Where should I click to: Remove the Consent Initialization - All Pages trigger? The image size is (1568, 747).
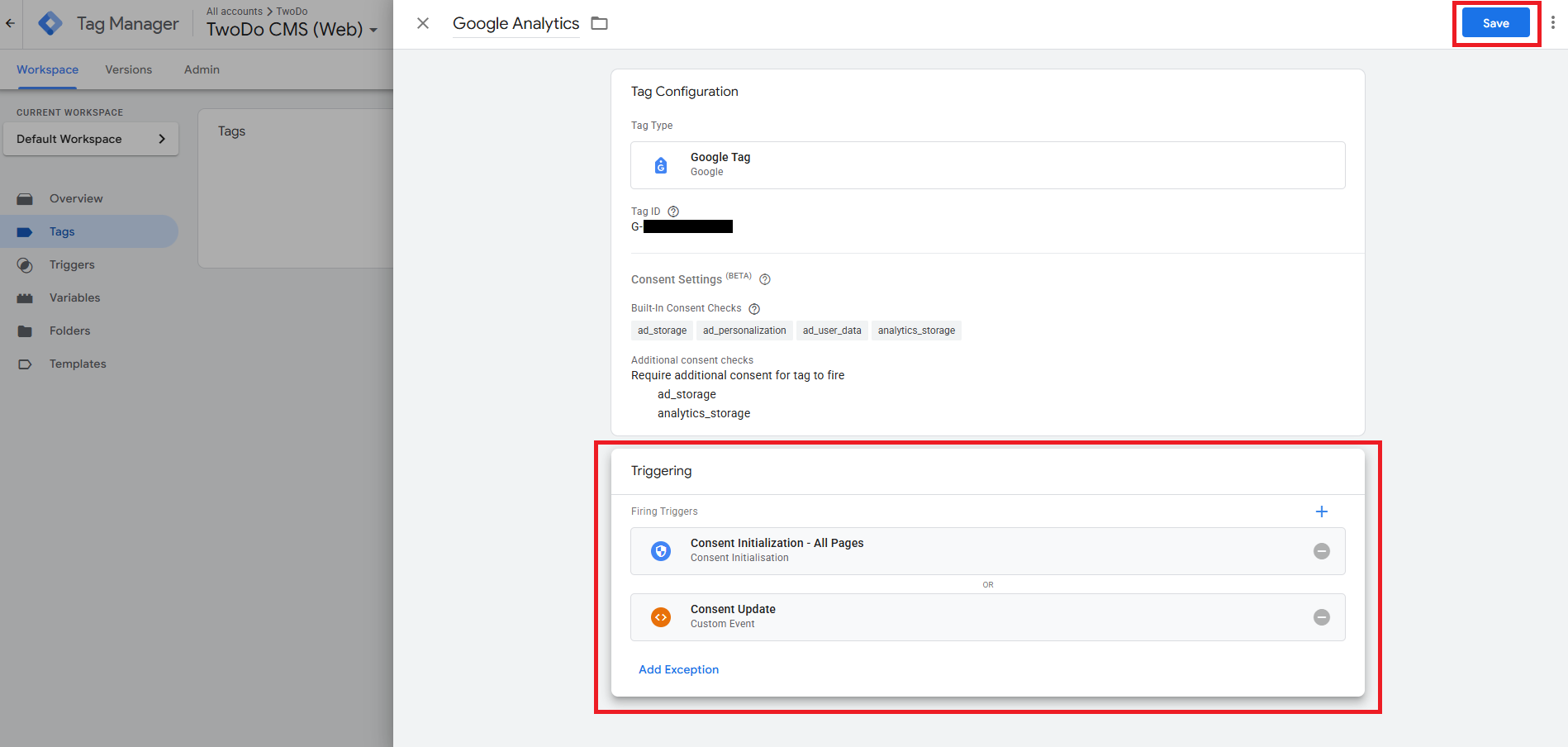[1322, 551]
